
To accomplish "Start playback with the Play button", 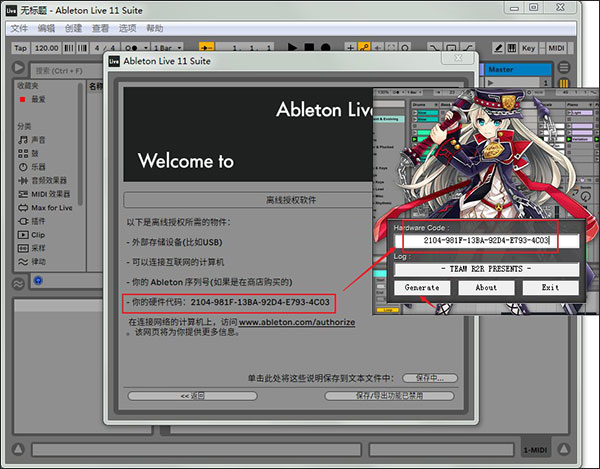I will [x=292, y=48].
